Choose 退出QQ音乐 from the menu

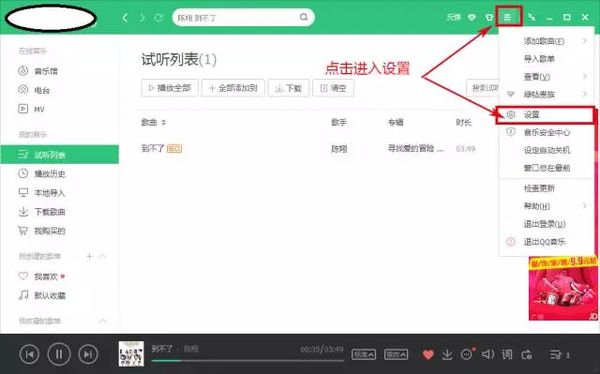[546, 242]
